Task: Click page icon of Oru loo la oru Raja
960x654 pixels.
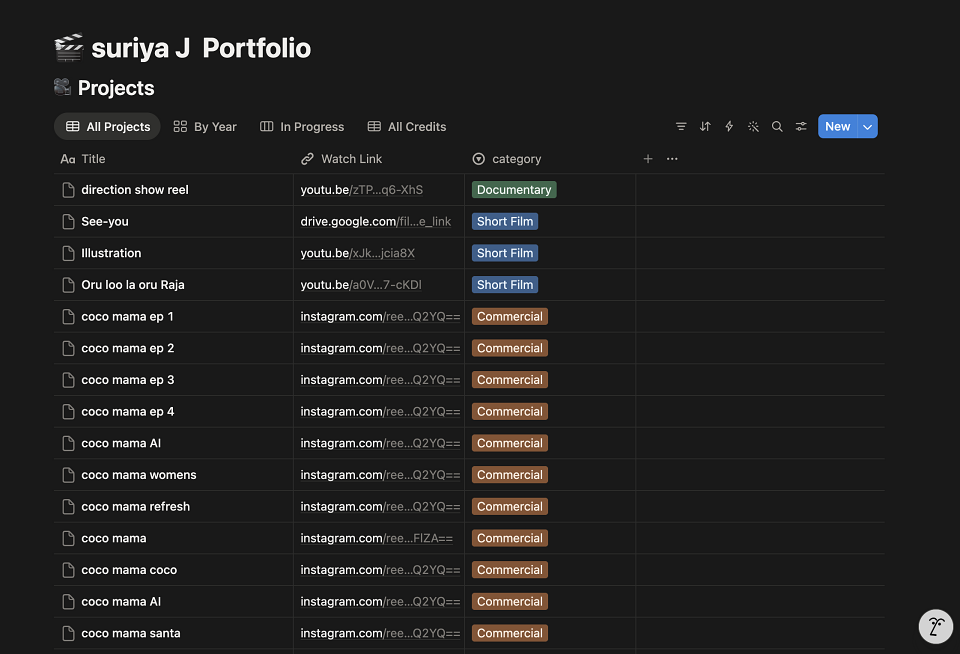Action: point(69,285)
